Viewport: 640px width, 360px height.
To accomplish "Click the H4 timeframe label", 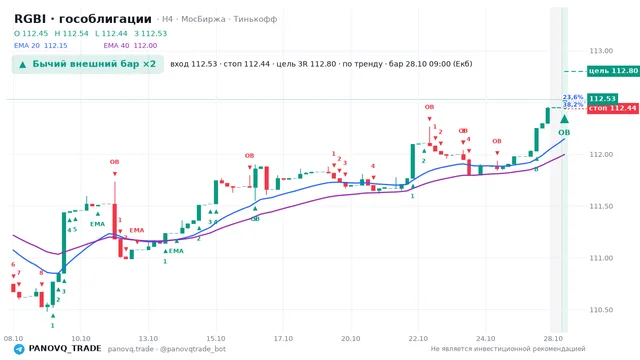I will (x=167, y=19).
